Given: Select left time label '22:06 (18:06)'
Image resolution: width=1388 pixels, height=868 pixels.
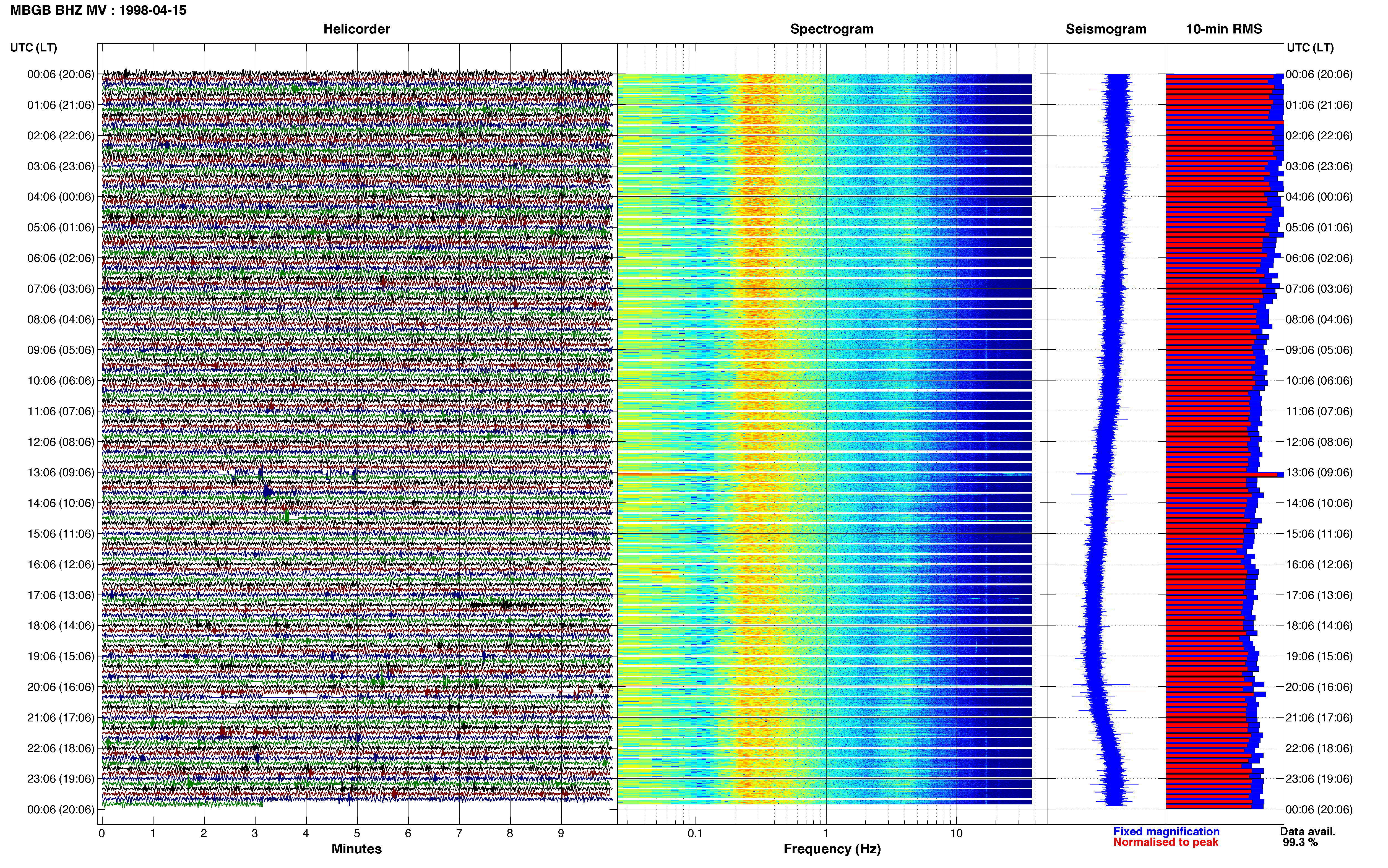Looking at the screenshot, I should [61, 749].
